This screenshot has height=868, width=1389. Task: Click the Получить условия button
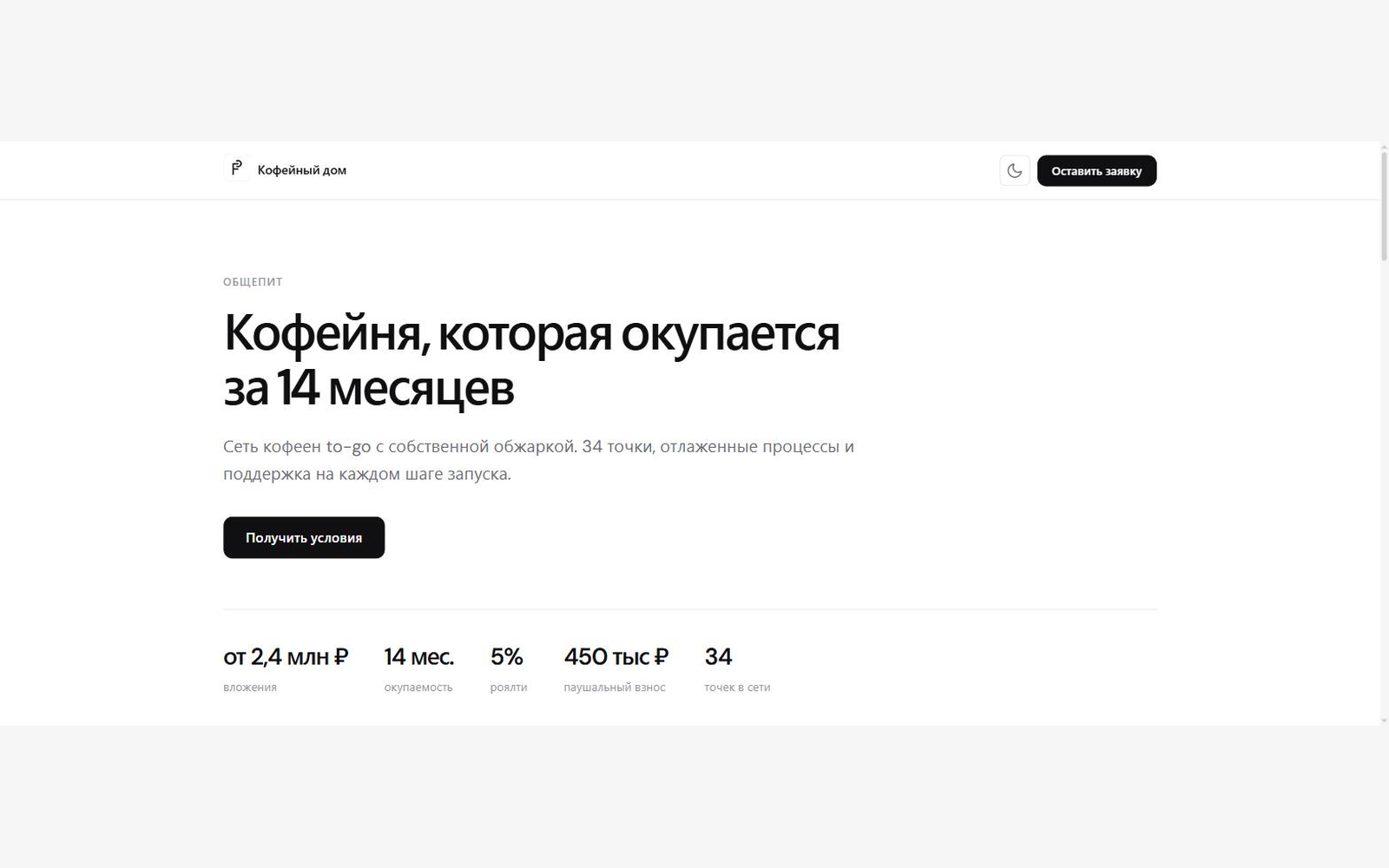point(304,537)
